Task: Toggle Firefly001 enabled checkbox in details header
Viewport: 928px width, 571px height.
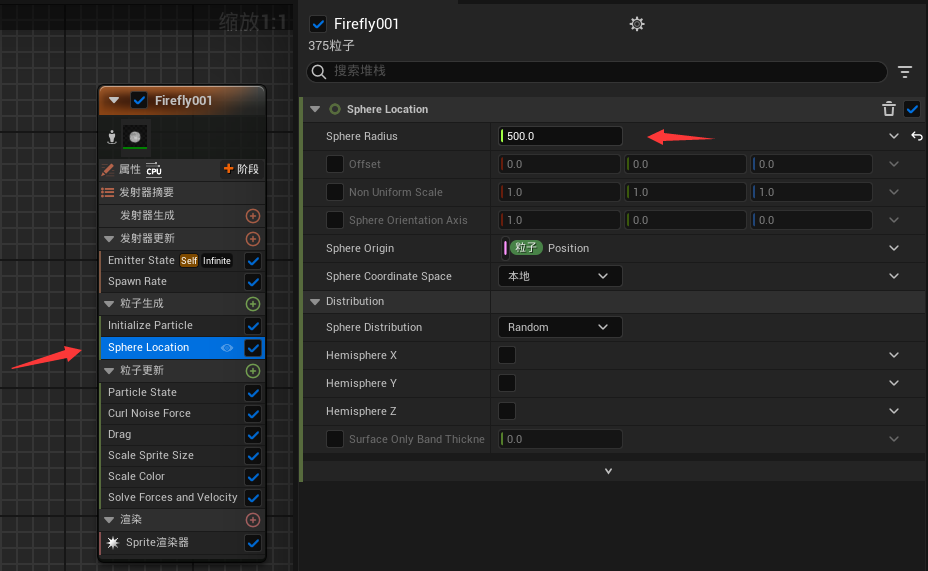Action: pos(318,24)
